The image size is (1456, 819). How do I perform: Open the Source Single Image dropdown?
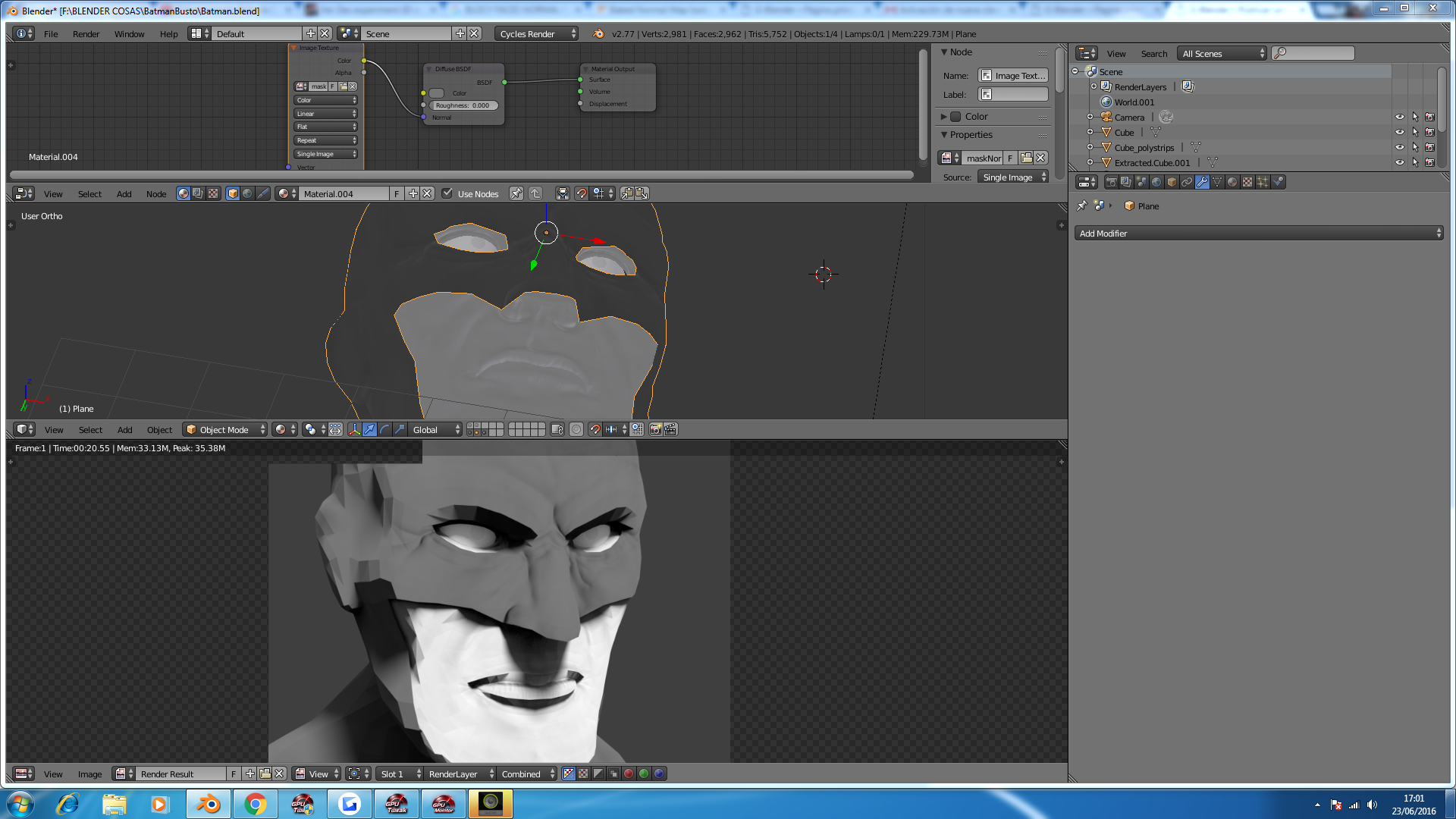(1013, 177)
